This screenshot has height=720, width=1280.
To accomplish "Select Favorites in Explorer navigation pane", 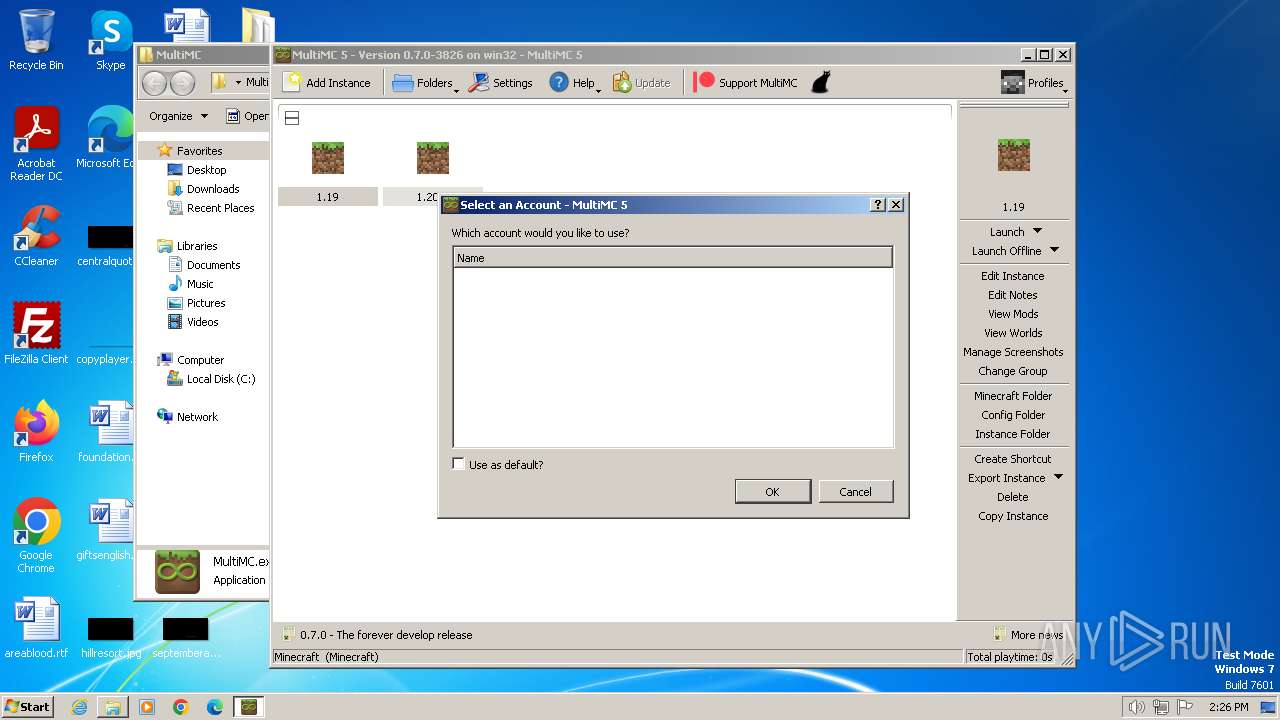I will [199, 151].
